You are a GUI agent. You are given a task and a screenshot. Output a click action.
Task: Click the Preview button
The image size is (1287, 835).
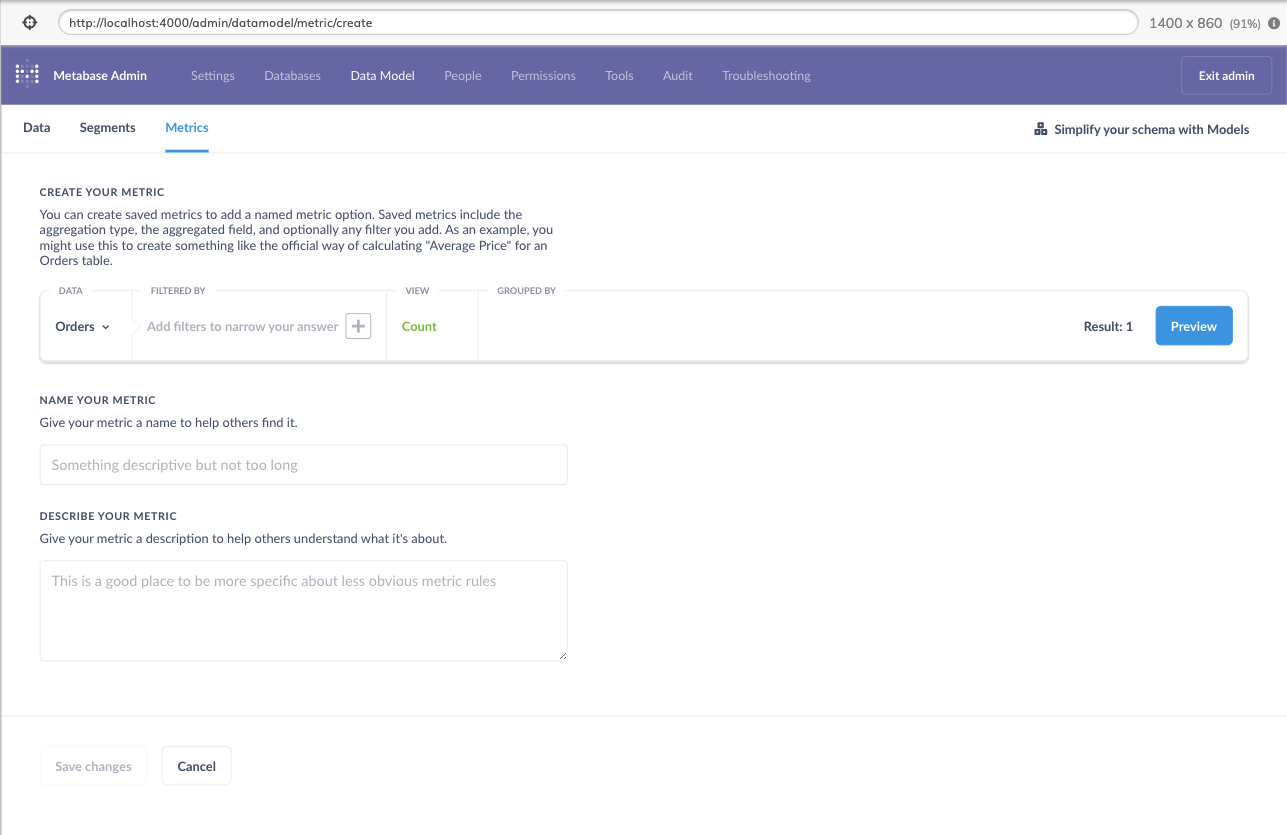coord(1193,325)
